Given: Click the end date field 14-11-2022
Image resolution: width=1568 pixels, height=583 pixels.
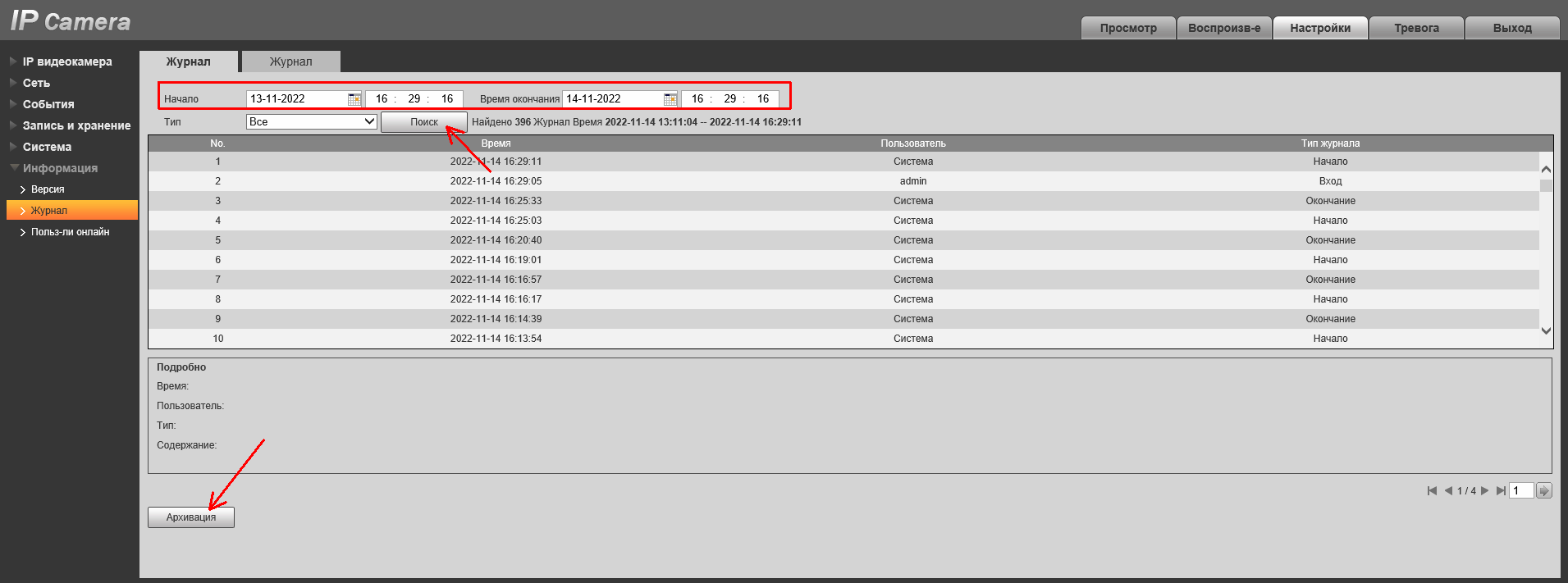Looking at the screenshot, I should click(x=612, y=98).
